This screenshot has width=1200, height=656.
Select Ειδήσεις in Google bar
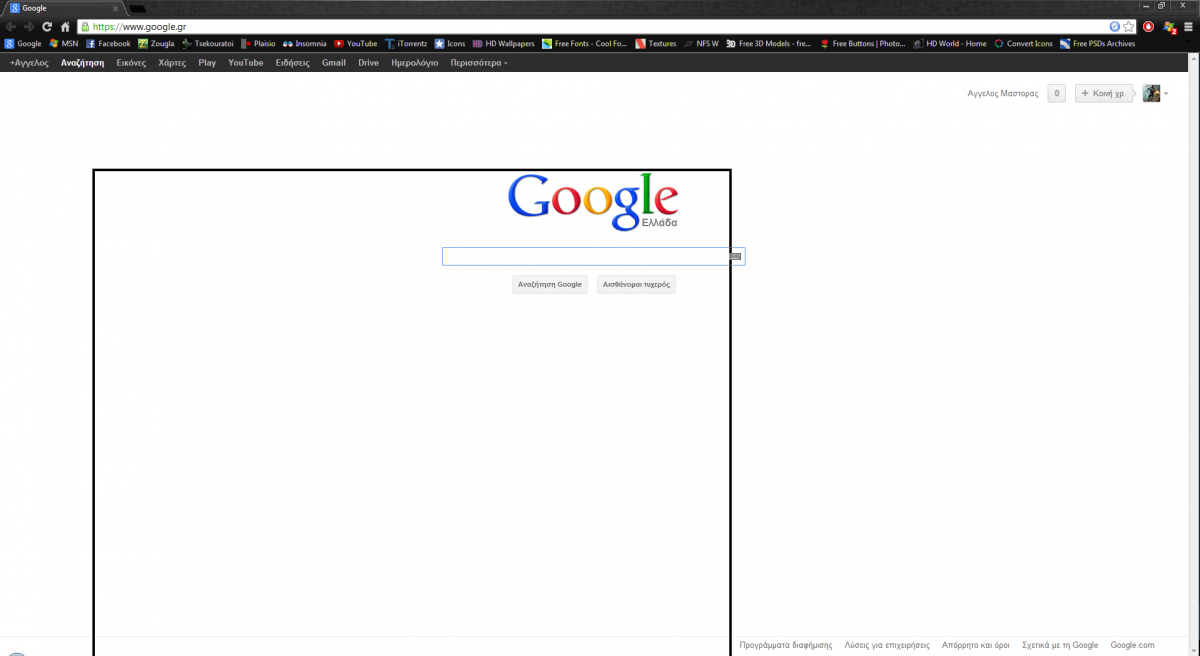pos(293,63)
